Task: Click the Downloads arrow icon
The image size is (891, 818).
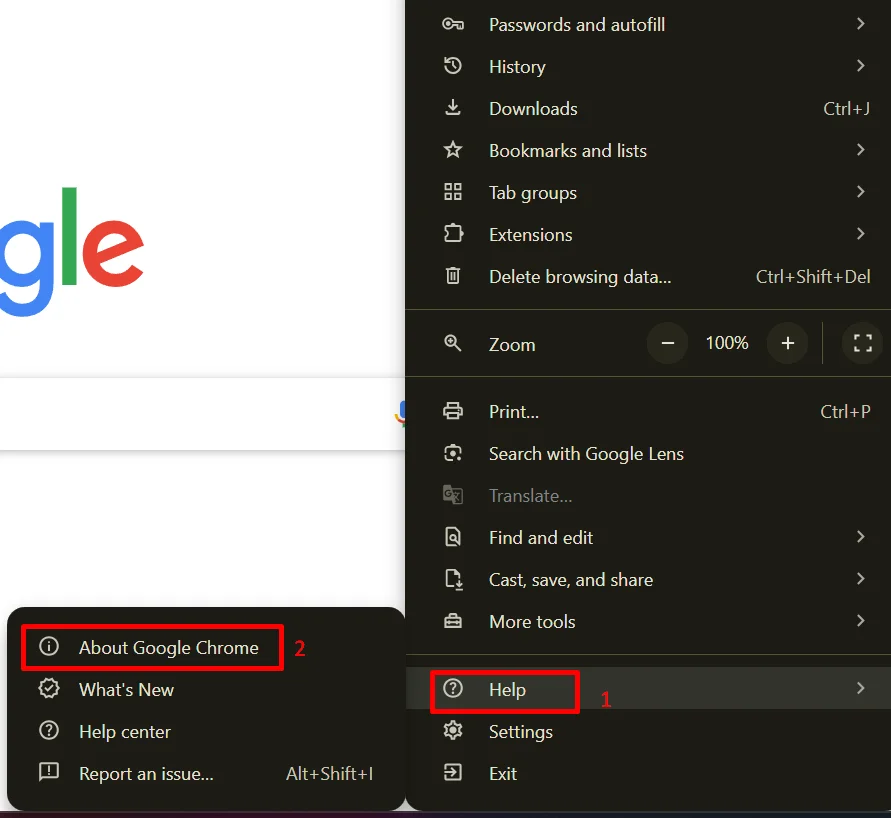Action: coord(453,108)
